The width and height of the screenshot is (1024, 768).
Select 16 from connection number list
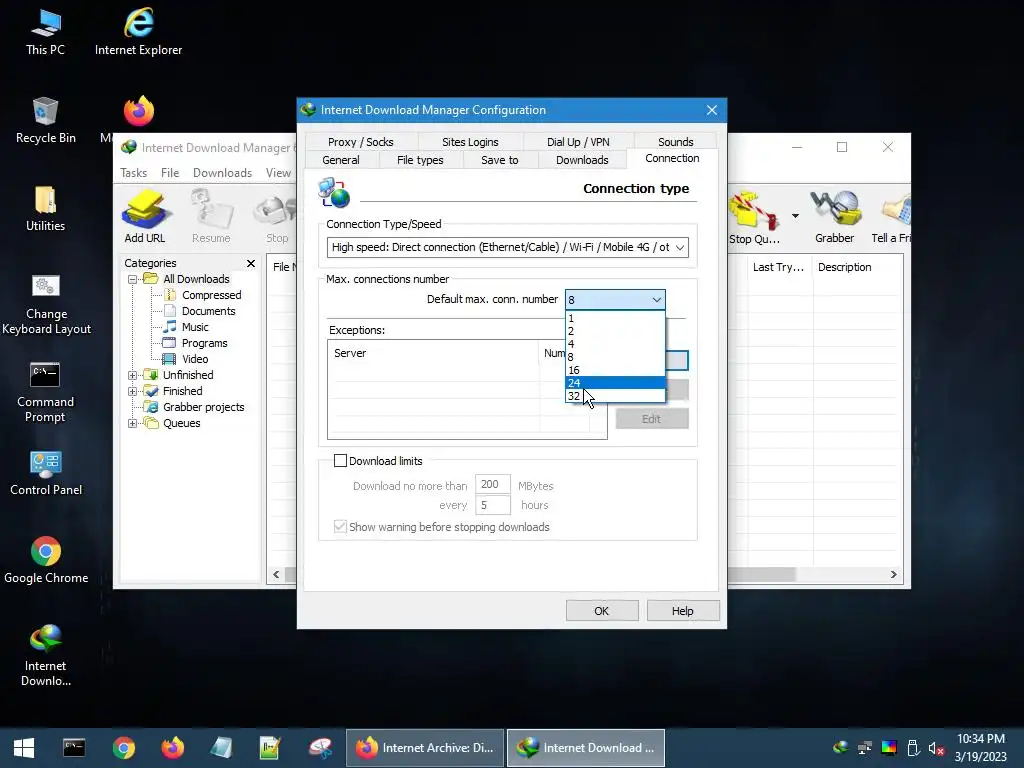[x=615, y=370]
